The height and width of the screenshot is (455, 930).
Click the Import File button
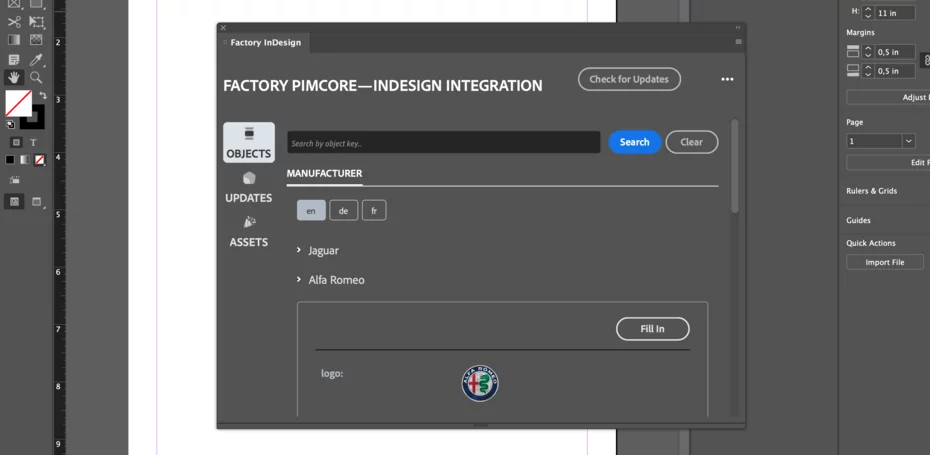point(885,262)
